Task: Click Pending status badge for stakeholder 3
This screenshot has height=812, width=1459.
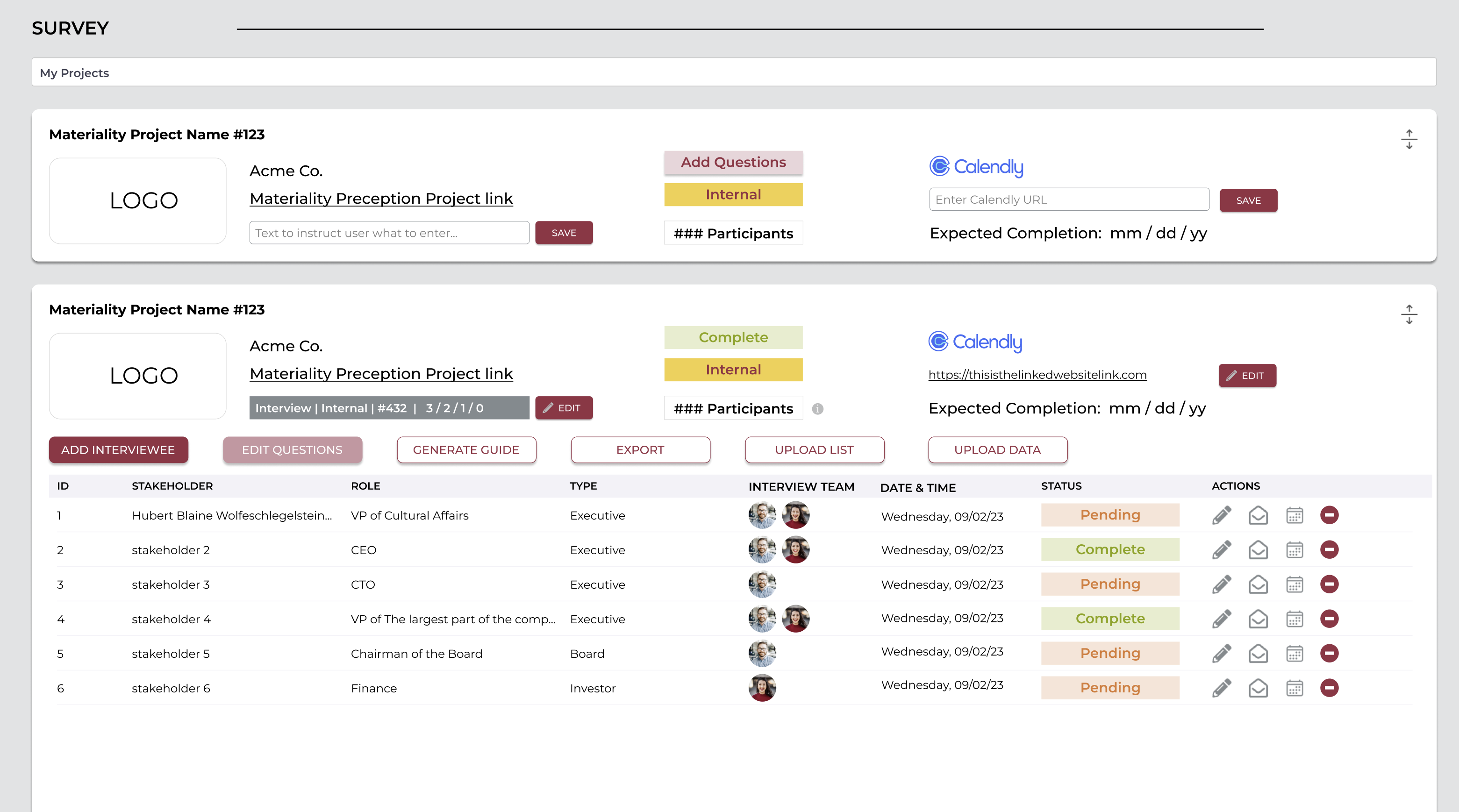Action: point(1109,584)
